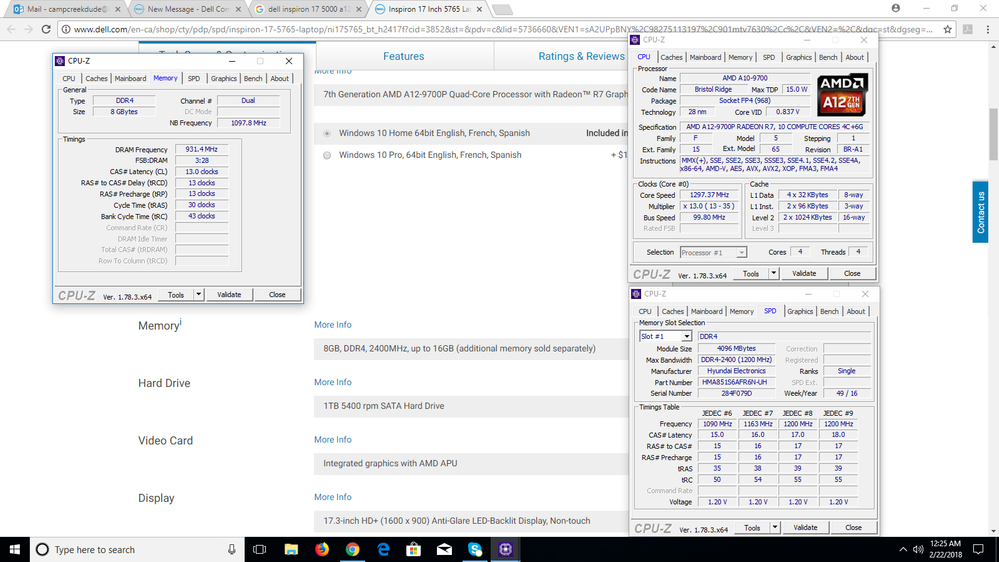Close the Mail browser tab
999x562 pixels.
pyautogui.click(x=117, y=10)
